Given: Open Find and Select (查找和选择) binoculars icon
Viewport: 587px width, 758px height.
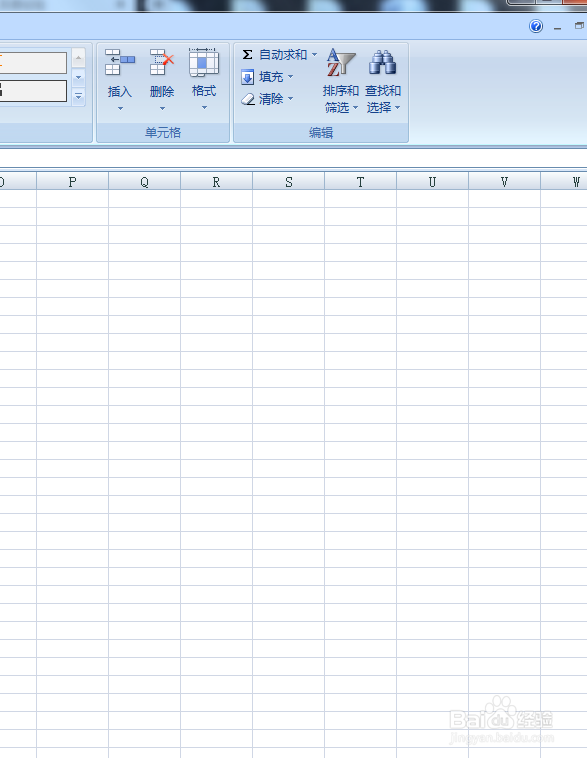Looking at the screenshot, I should tap(382, 62).
